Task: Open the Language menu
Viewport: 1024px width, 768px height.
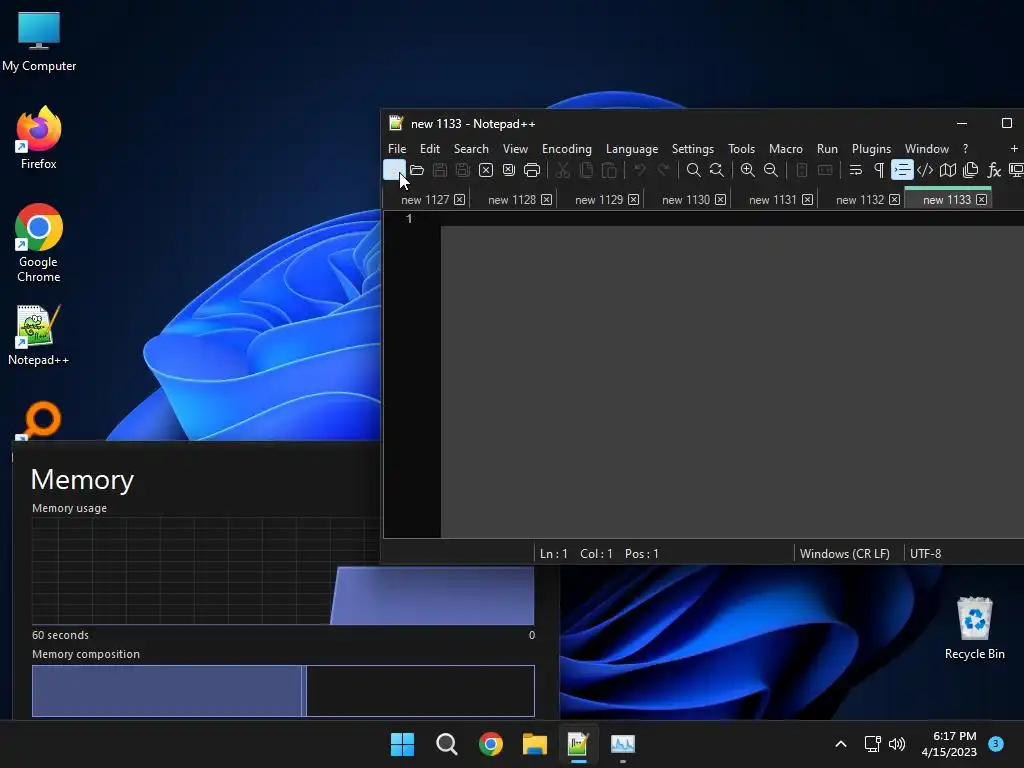Action: [632, 149]
